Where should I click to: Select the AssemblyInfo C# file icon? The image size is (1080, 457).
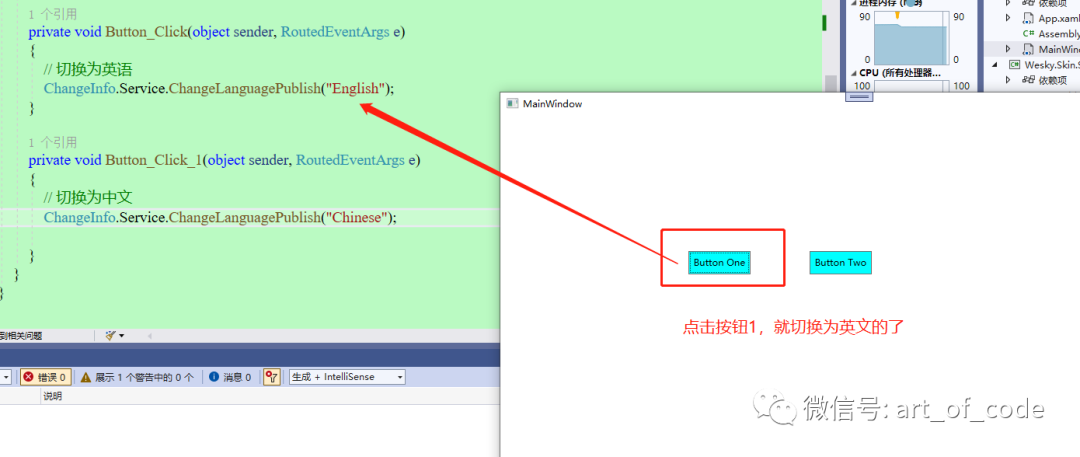pos(1028,34)
